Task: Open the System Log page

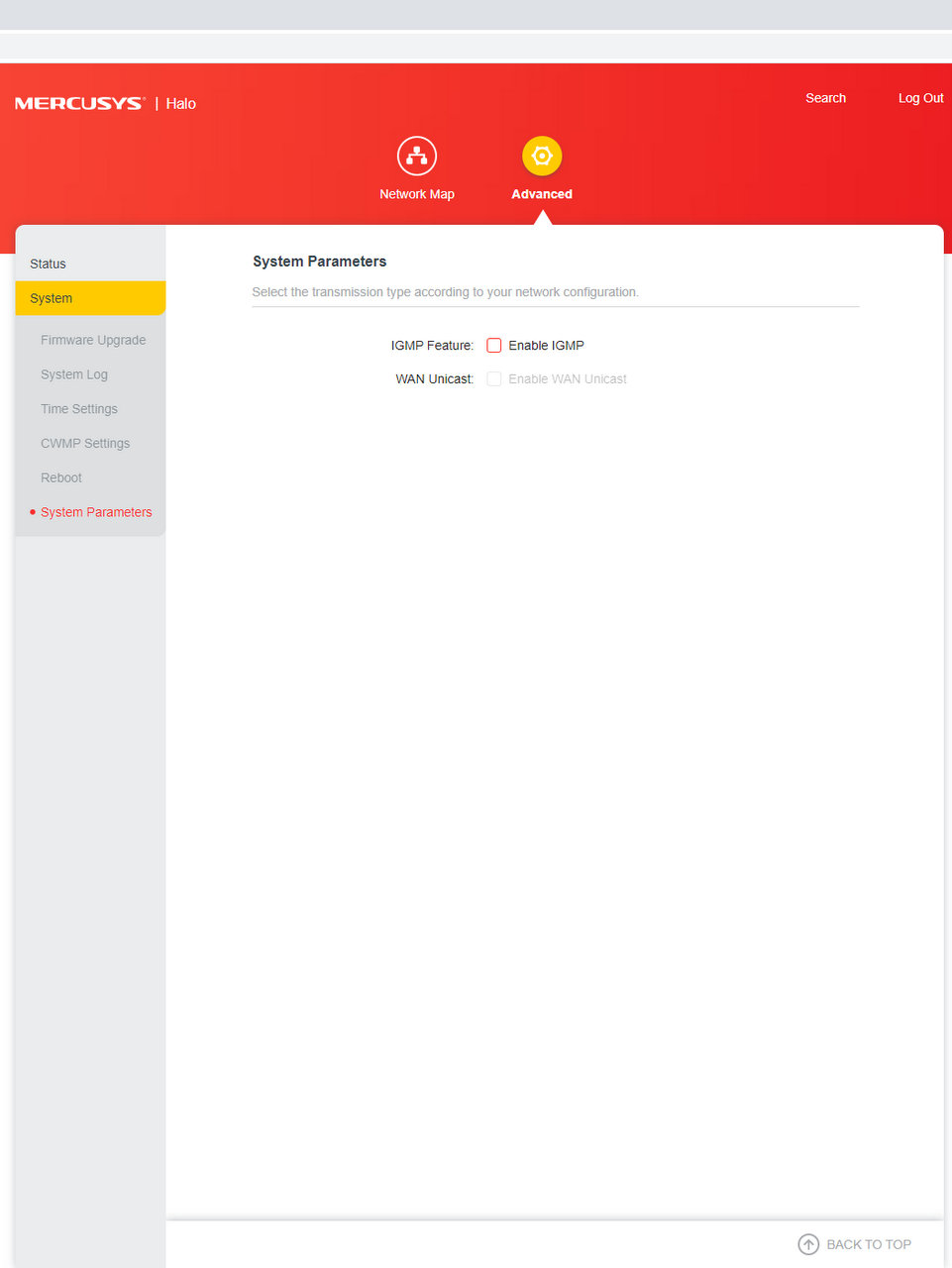Action: [74, 374]
